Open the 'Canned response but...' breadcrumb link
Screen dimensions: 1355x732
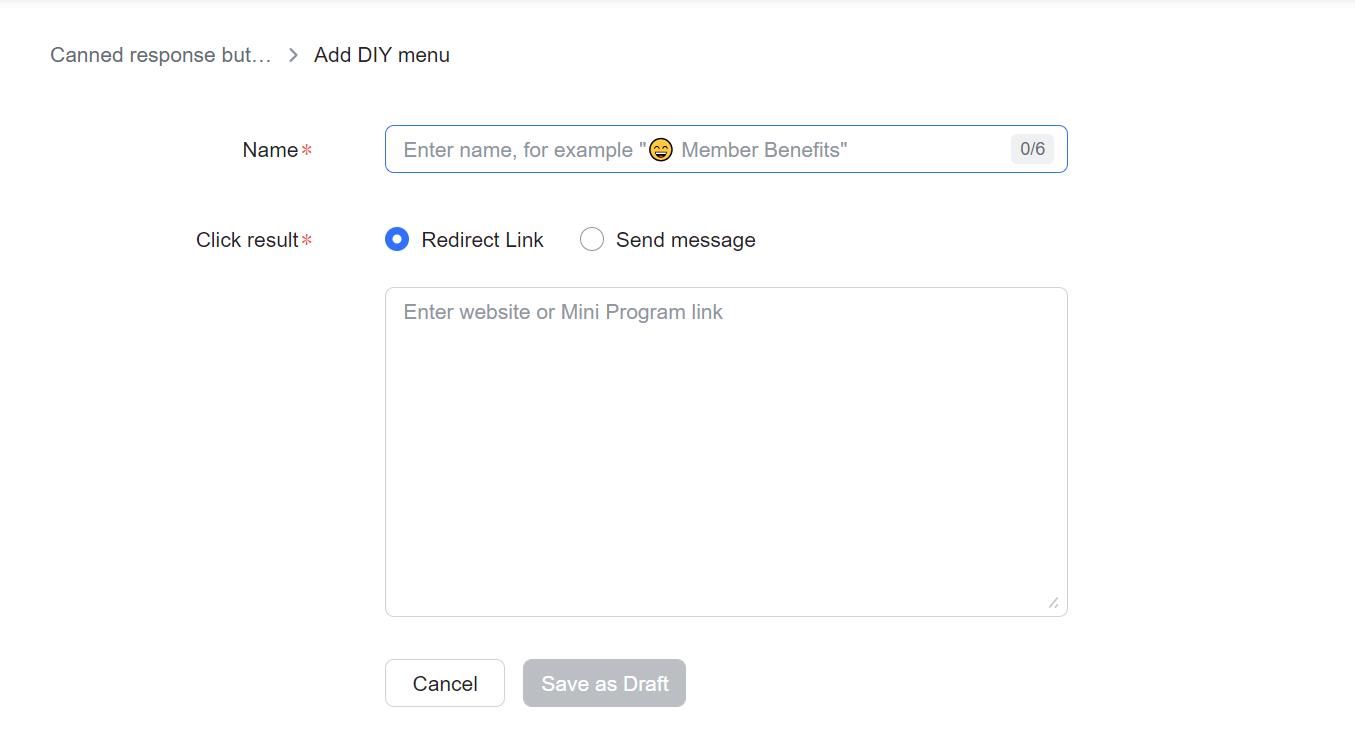160,55
